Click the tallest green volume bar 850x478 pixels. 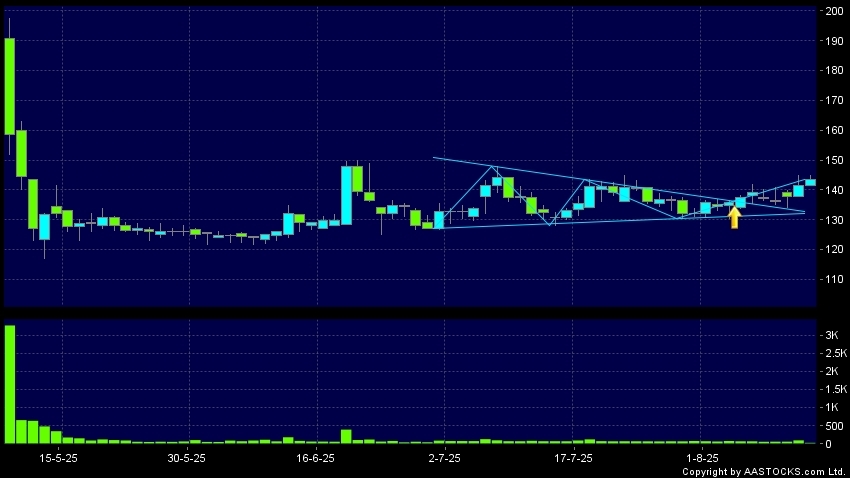[10, 384]
